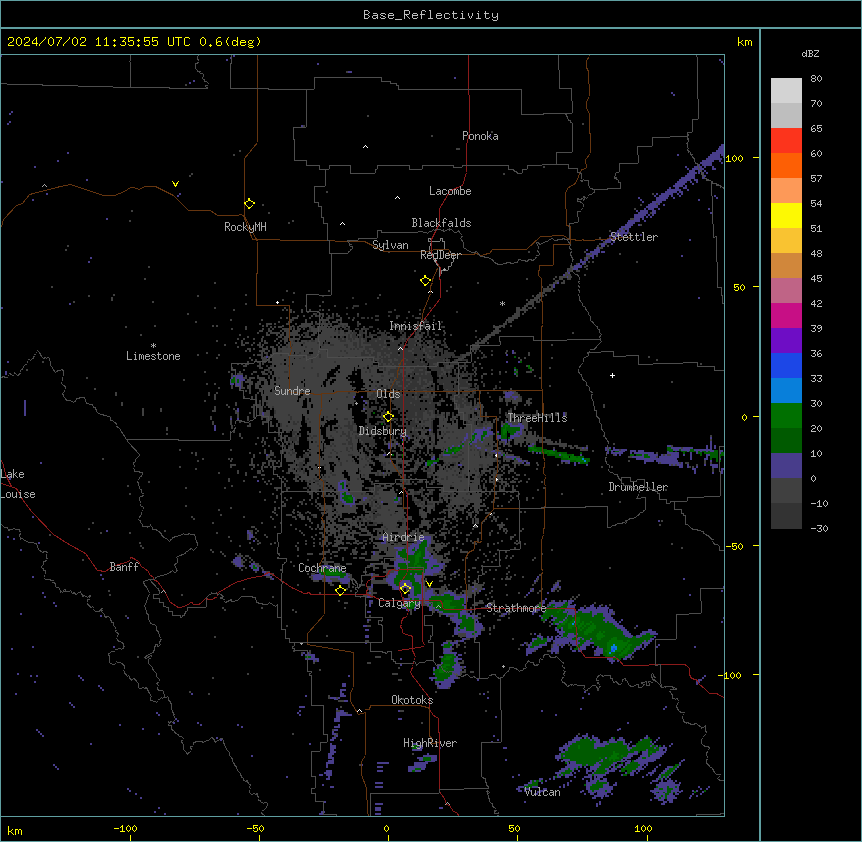This screenshot has height=842, width=862.
Task: Click the Calgary city label
Action: tap(400, 603)
